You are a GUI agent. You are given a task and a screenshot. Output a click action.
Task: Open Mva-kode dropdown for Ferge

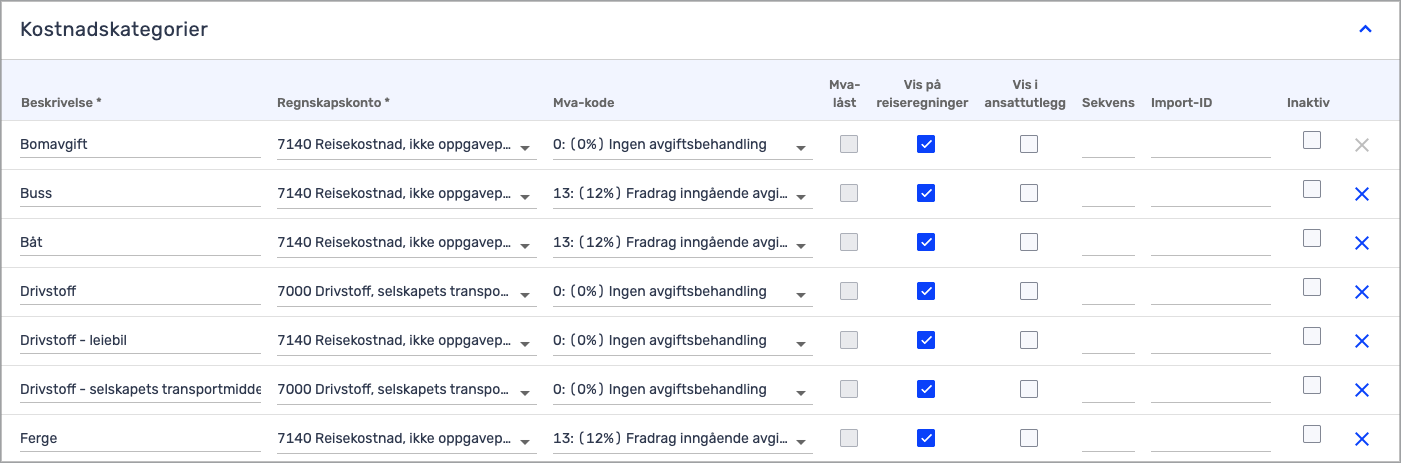pos(681,439)
